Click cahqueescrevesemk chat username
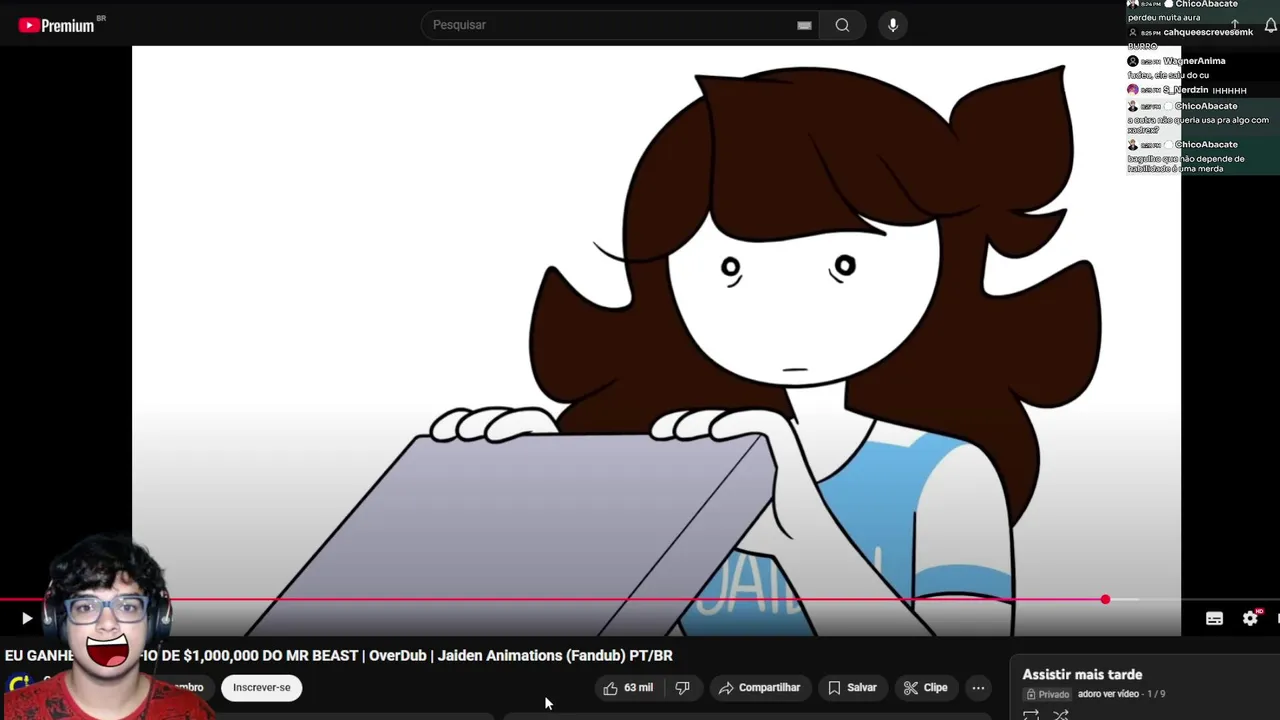Screen dimensions: 1280x720 coord(1208,32)
